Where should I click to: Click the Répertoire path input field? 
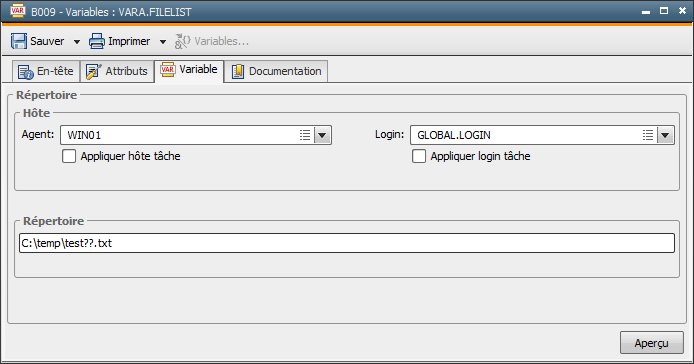pos(347,243)
